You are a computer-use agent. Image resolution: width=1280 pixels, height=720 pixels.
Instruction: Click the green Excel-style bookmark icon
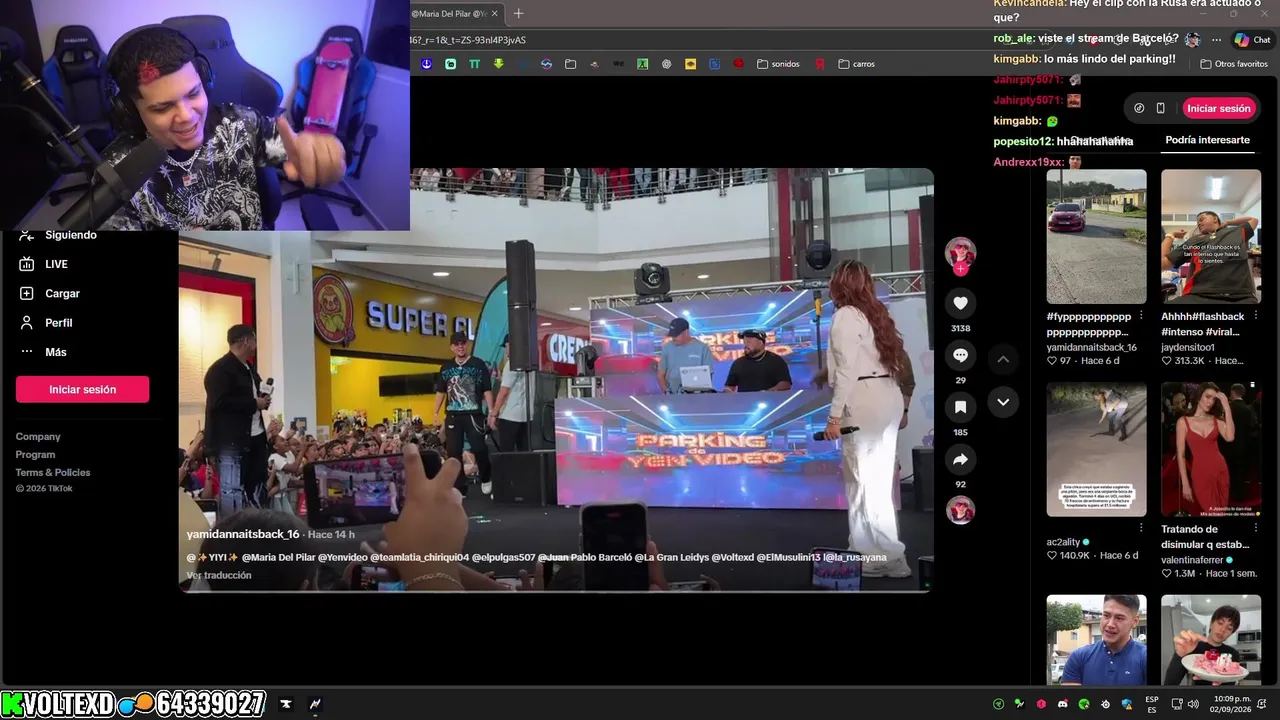click(642, 64)
